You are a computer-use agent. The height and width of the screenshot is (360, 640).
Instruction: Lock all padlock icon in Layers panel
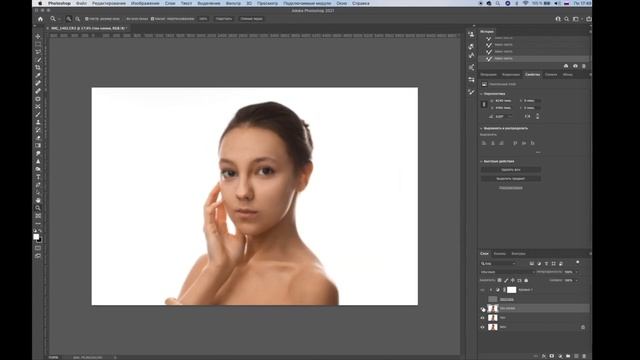click(526, 280)
